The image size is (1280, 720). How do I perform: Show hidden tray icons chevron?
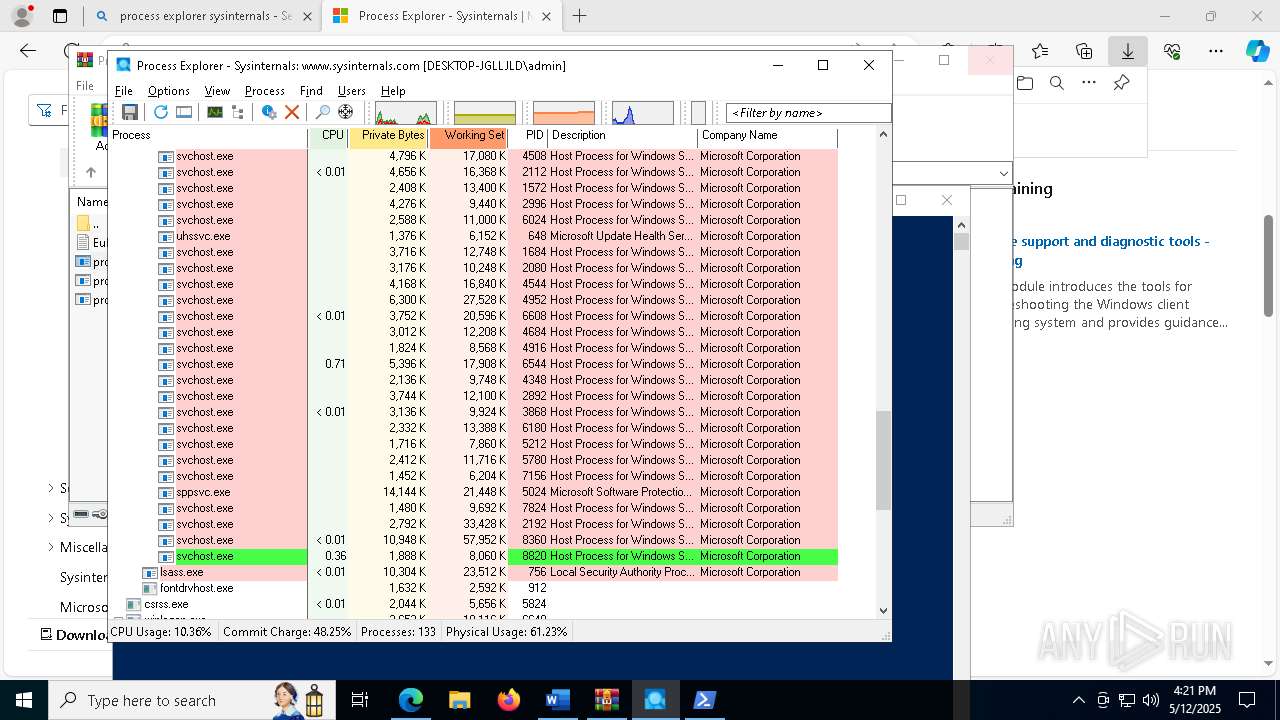(x=1078, y=700)
